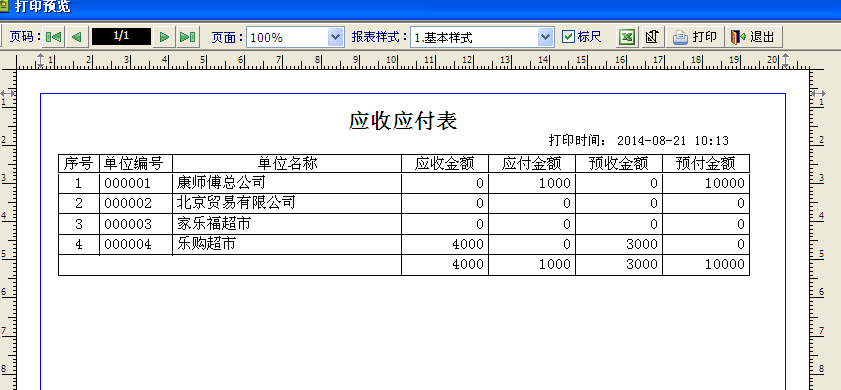Click unit code 000001
Screen dimensions: 841x390
pos(128,183)
